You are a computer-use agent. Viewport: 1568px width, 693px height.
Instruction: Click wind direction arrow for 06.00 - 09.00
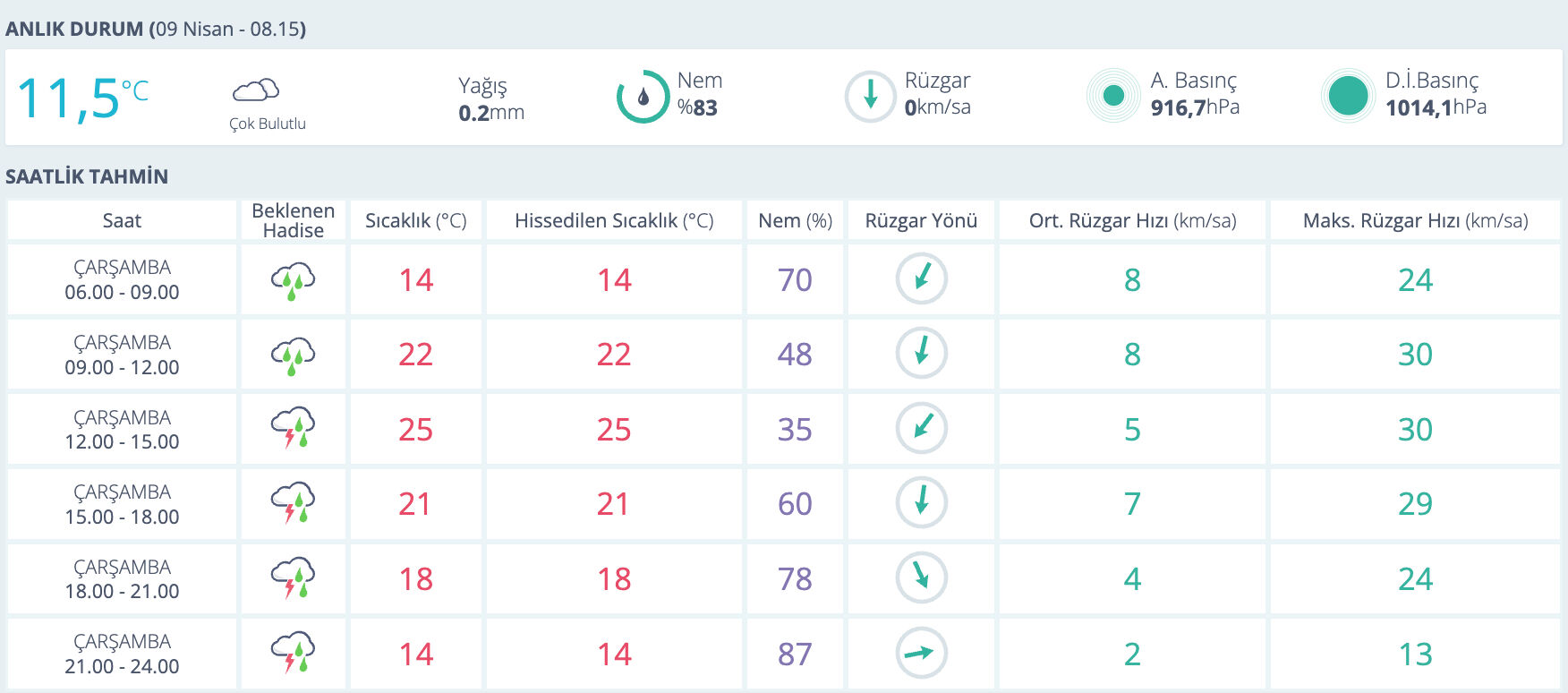click(921, 278)
